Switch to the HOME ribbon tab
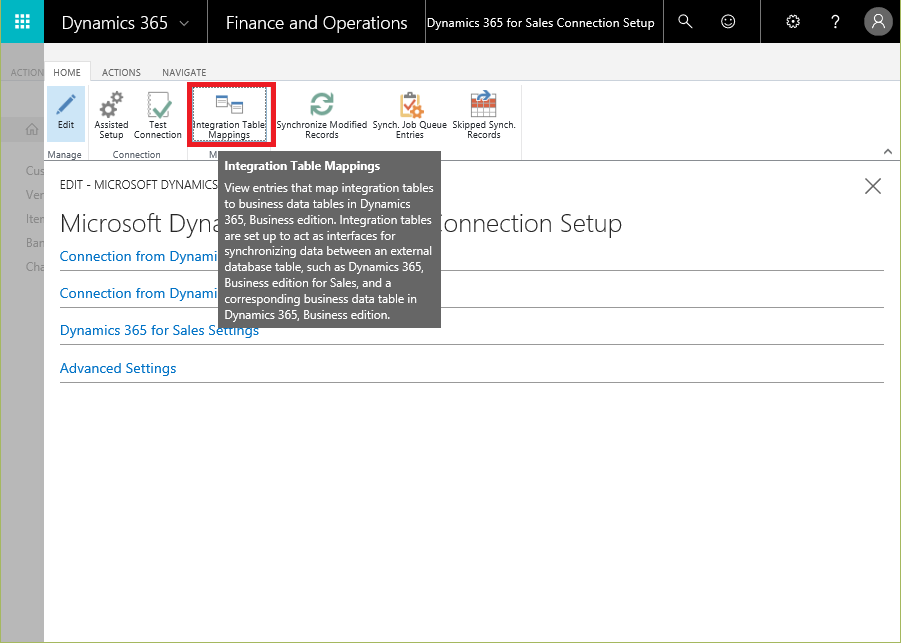This screenshot has height=643, width=901. point(67,72)
